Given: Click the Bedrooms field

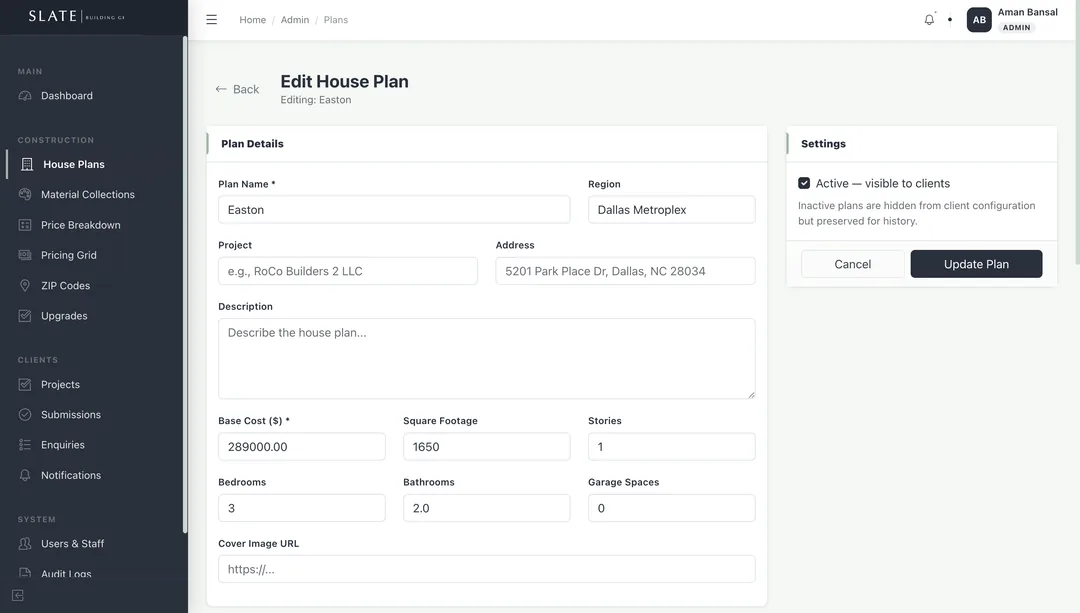Looking at the screenshot, I should pyautogui.click(x=302, y=508).
